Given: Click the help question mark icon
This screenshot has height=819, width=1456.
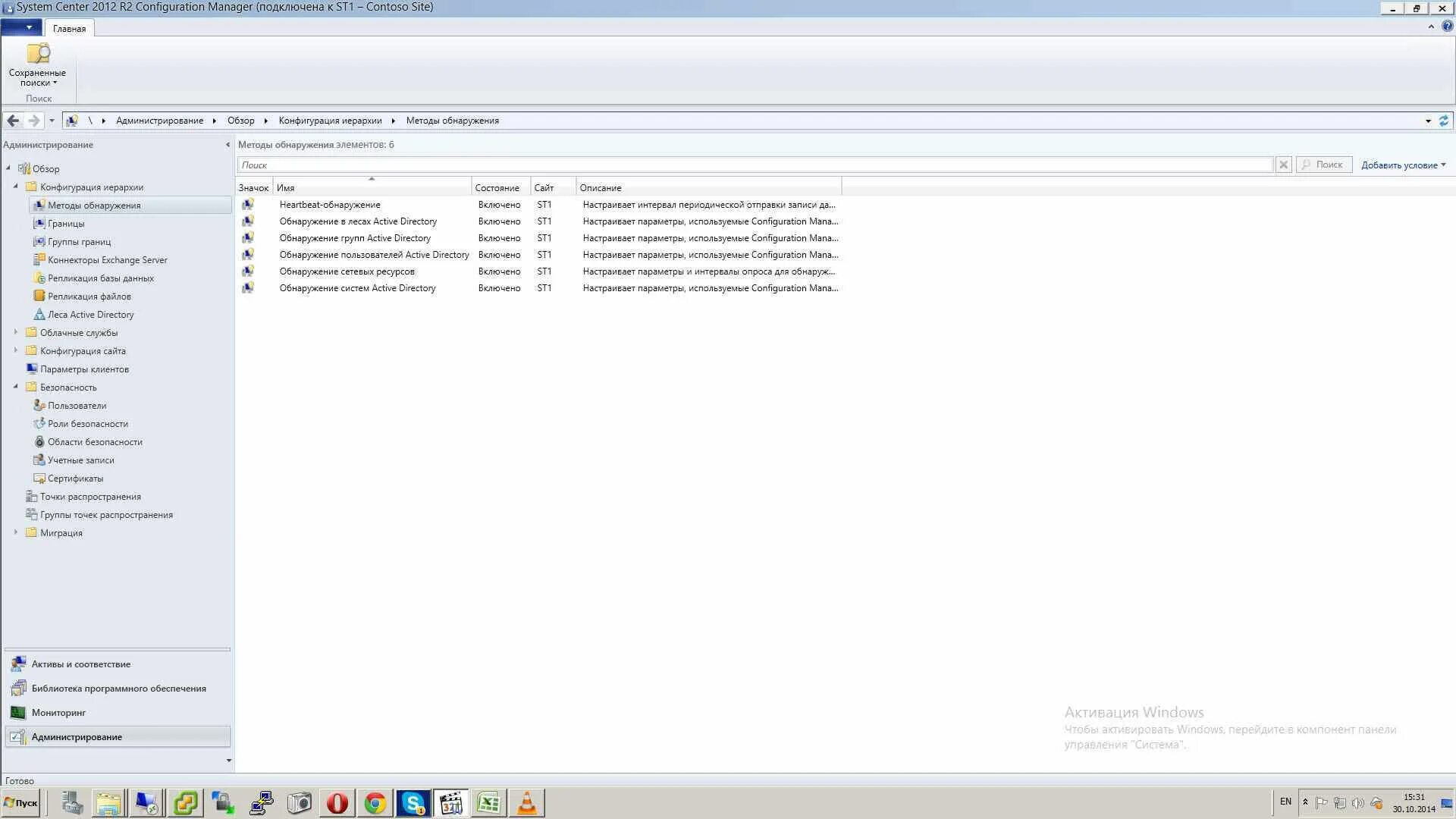Looking at the screenshot, I should (x=1447, y=27).
